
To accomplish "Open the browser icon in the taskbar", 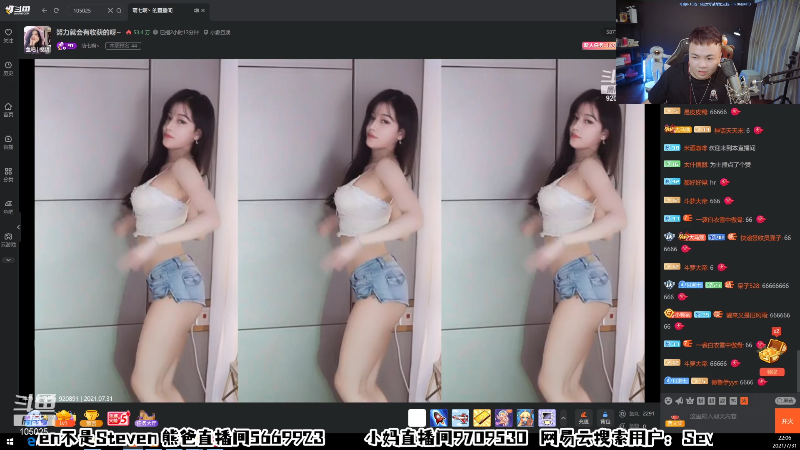I will tap(31, 442).
